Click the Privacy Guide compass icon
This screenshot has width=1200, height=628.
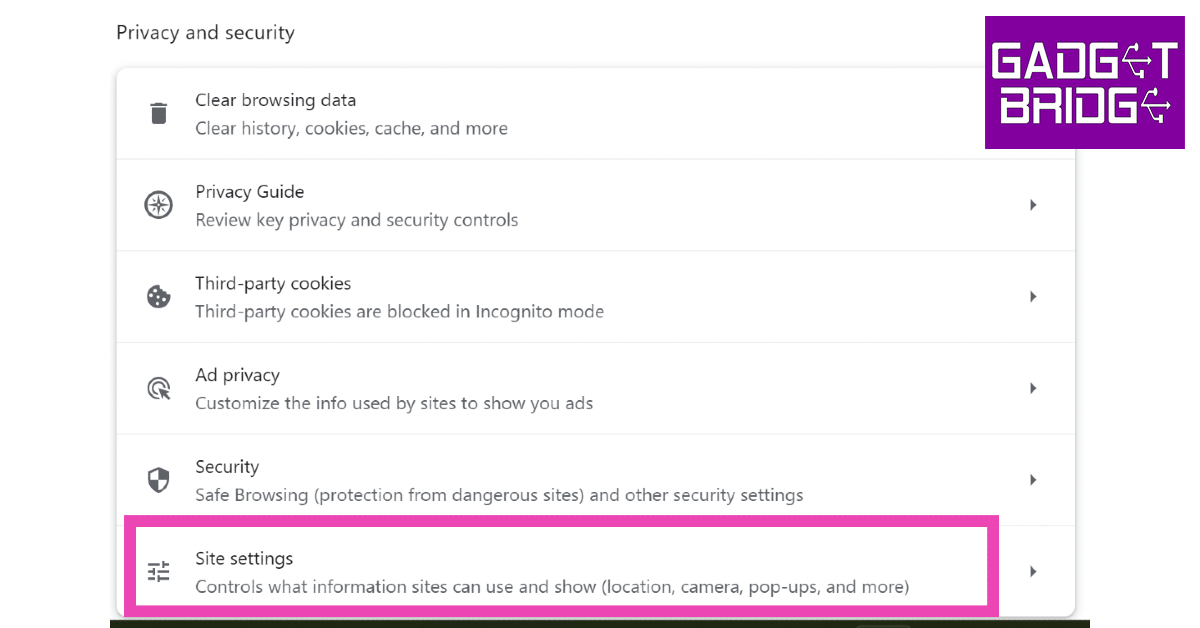[158, 205]
